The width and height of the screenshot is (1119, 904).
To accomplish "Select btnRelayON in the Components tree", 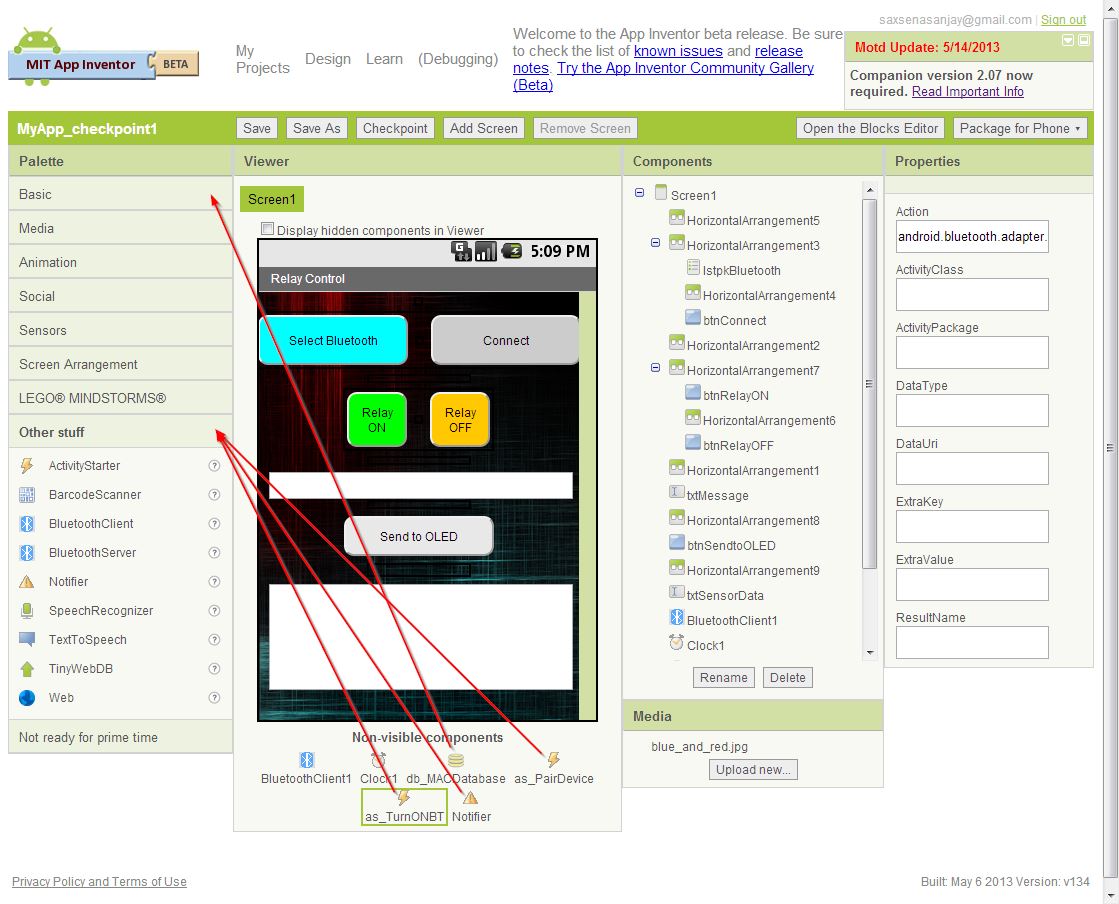I will 736,395.
